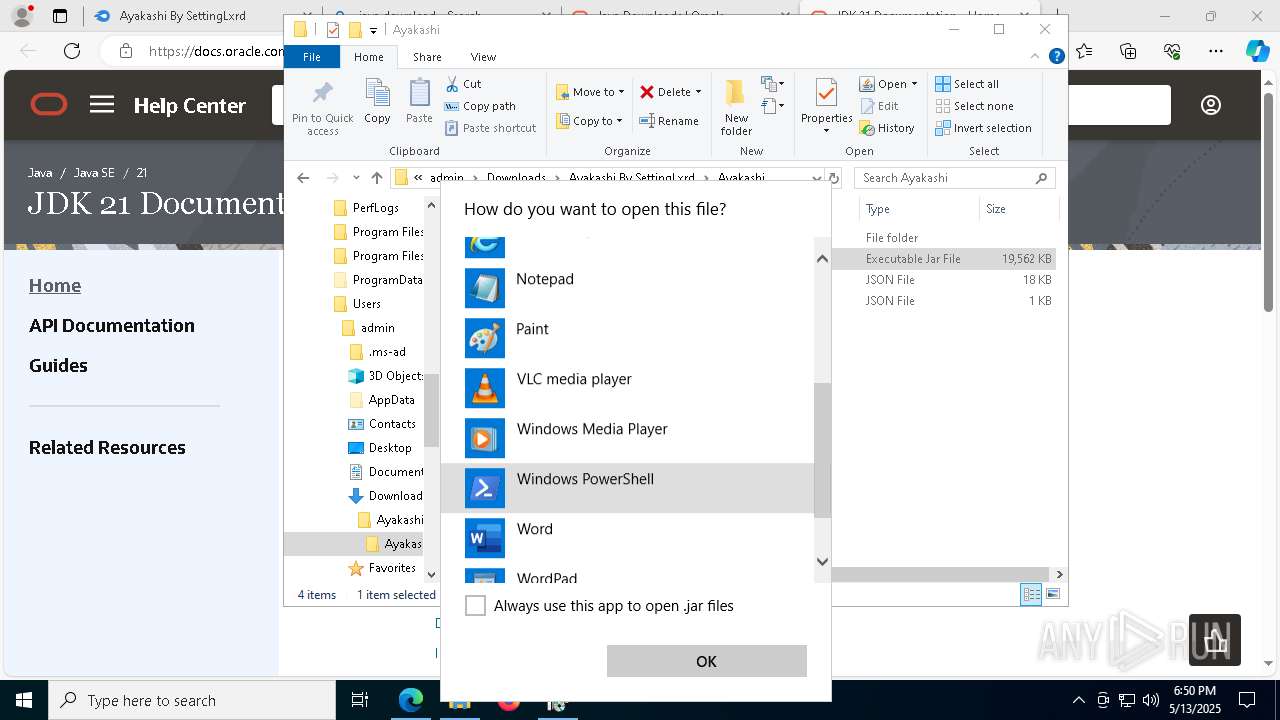Select AppData folder in tree
1280x720 pixels.
point(381,400)
